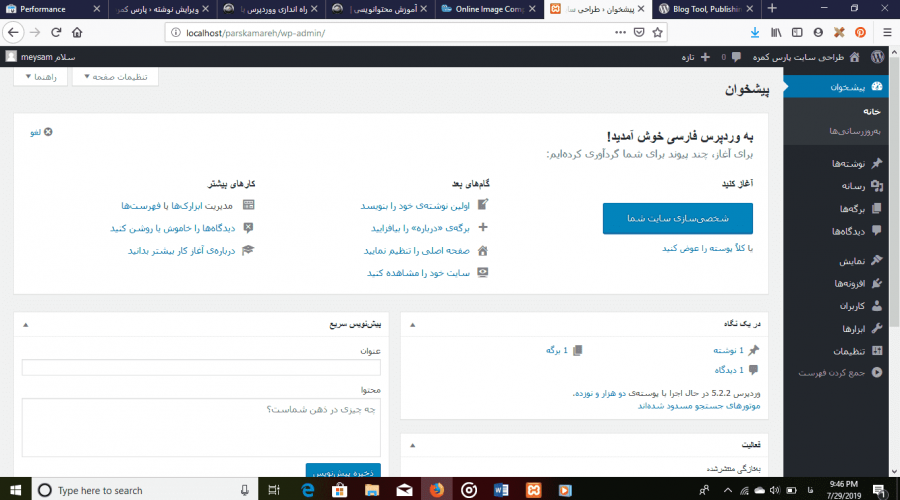This screenshot has height=500, width=900.
Task: Click شخصی‌سازی سایت شما customize button
Action: [677, 218]
